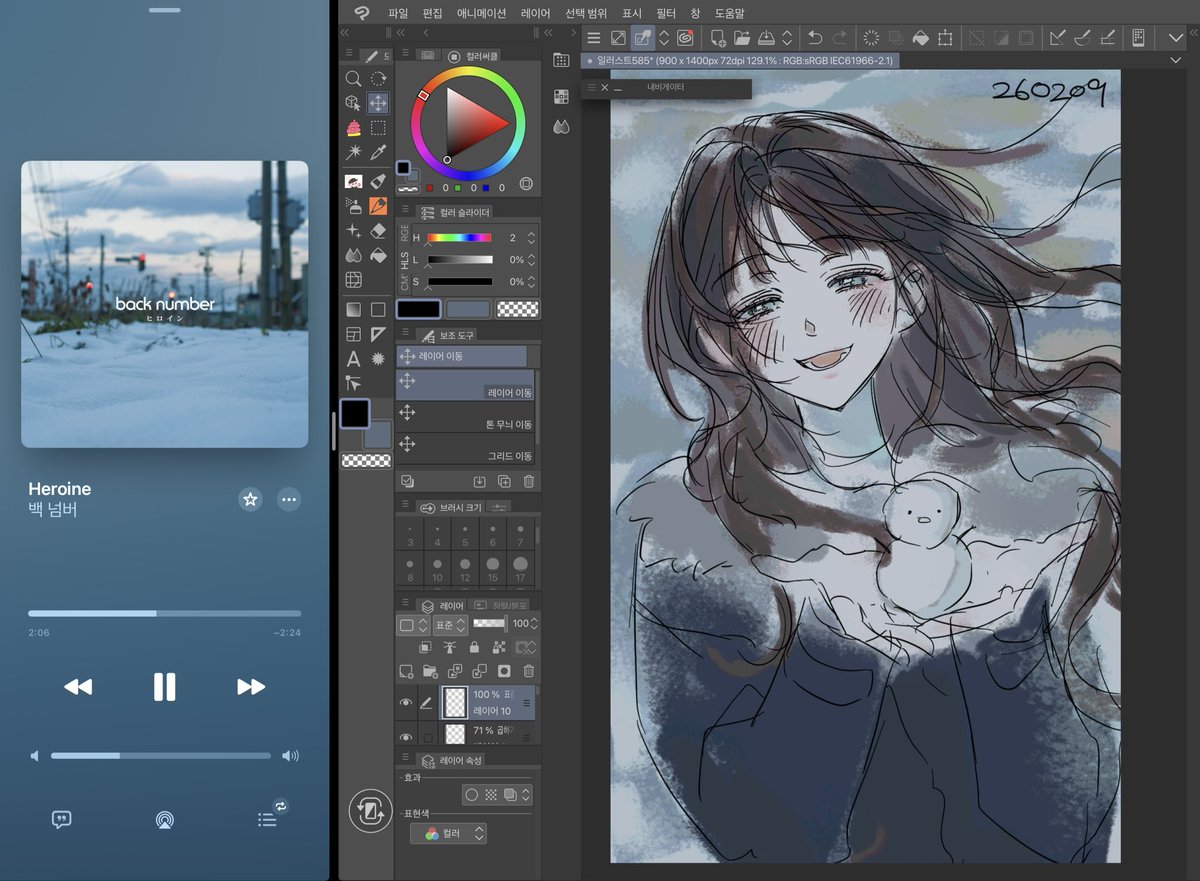This screenshot has height=881, width=1200.
Task: Toggle border effect circle in layer property
Action: (472, 795)
